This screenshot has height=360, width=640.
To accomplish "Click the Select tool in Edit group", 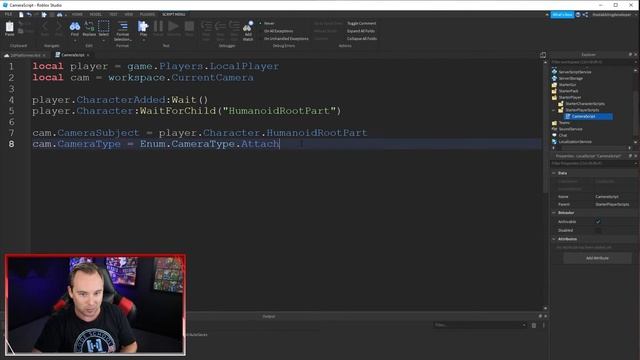I will (104, 27).
